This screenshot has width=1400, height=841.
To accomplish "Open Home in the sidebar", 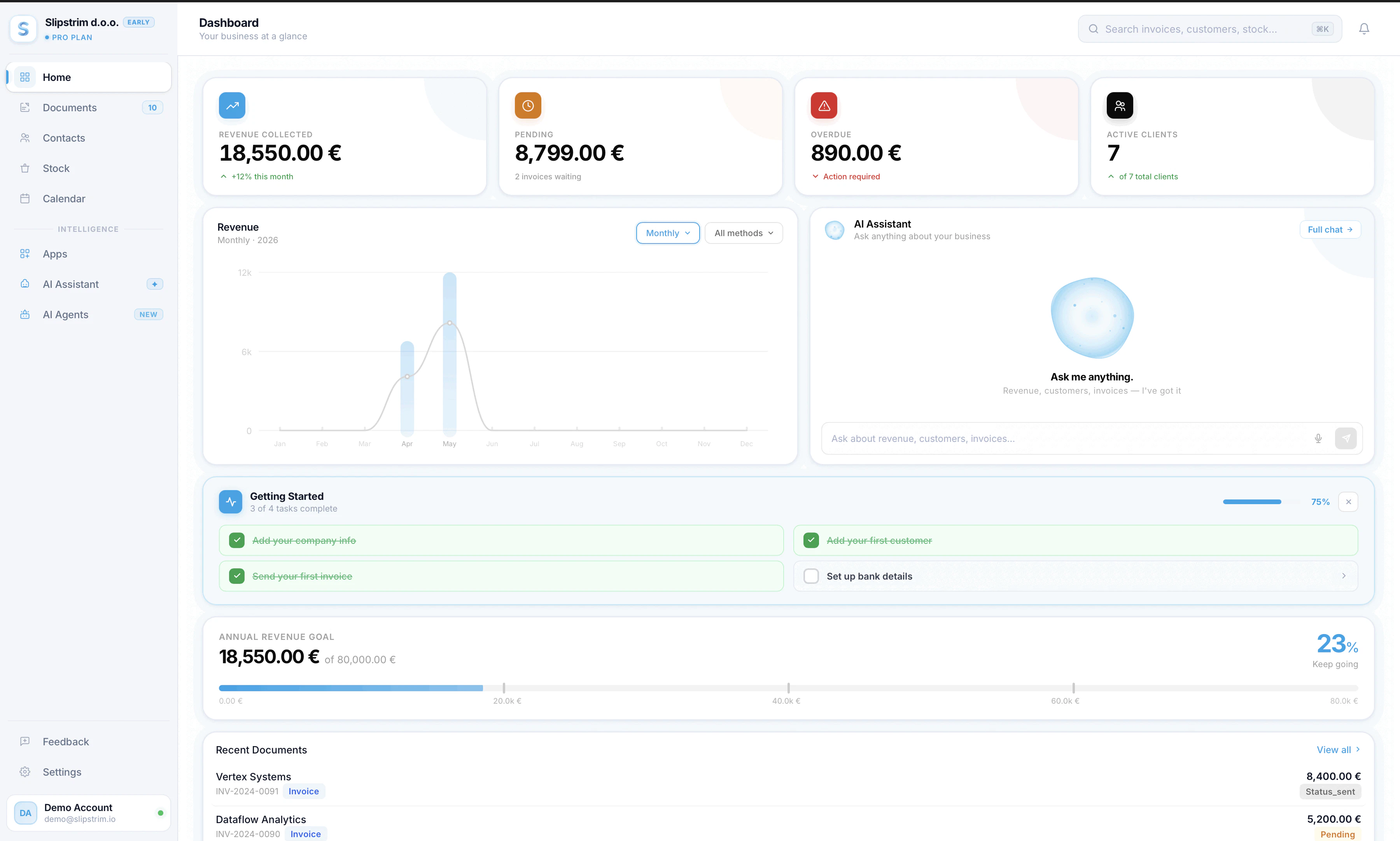I will (x=88, y=77).
